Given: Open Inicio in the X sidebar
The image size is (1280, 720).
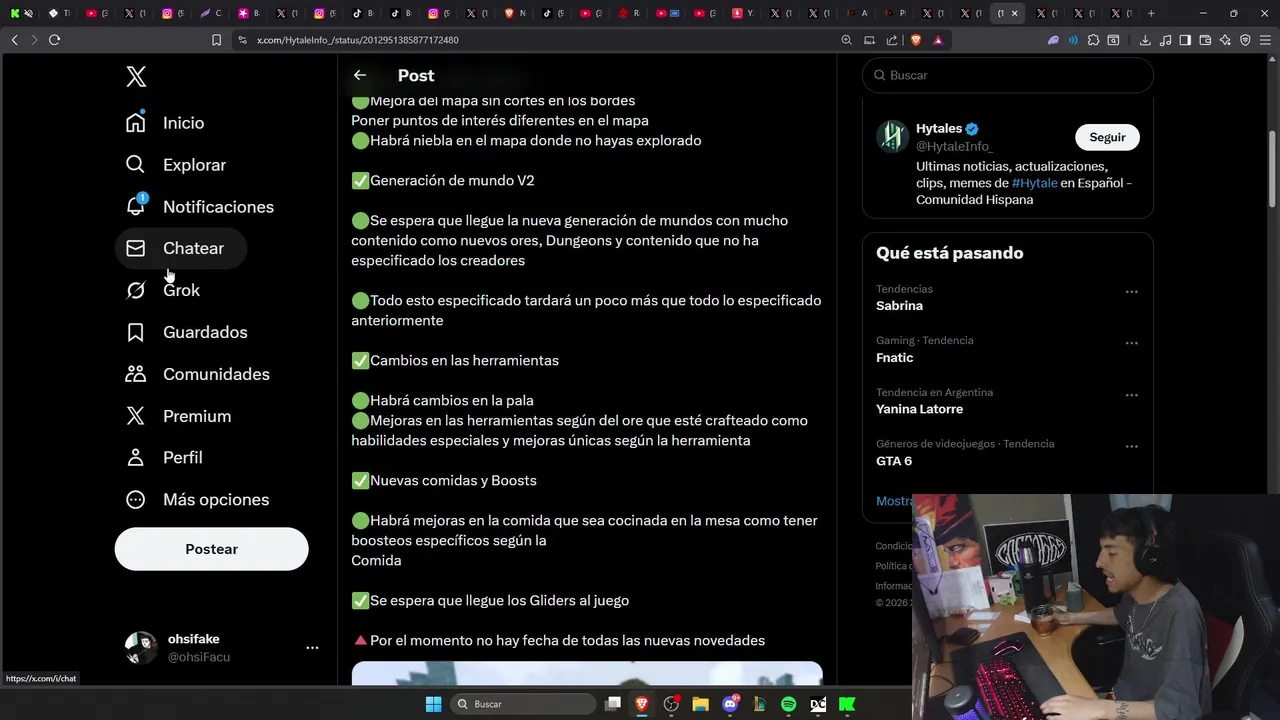Looking at the screenshot, I should tap(165, 123).
